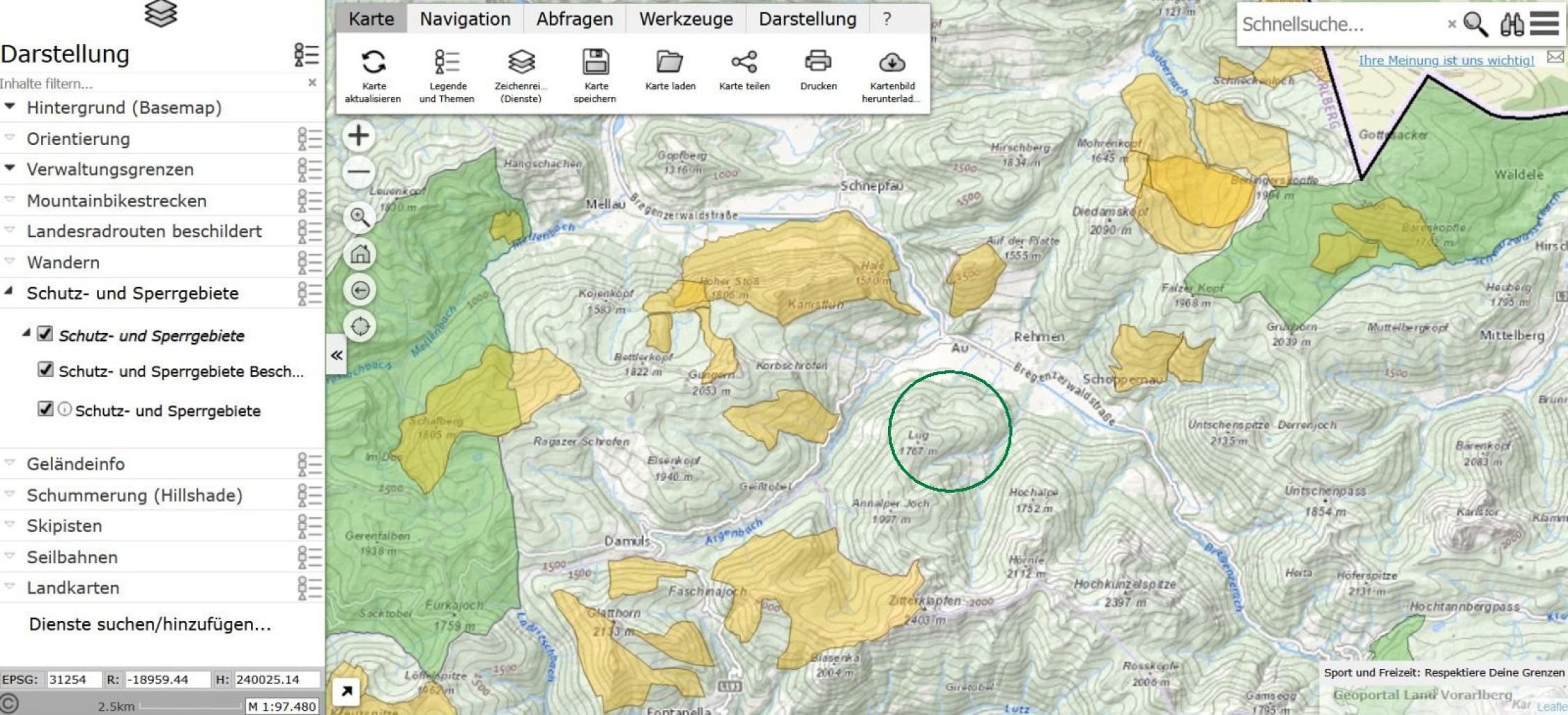Collapse Hintergrund (Basemap) group

[x=10, y=107]
